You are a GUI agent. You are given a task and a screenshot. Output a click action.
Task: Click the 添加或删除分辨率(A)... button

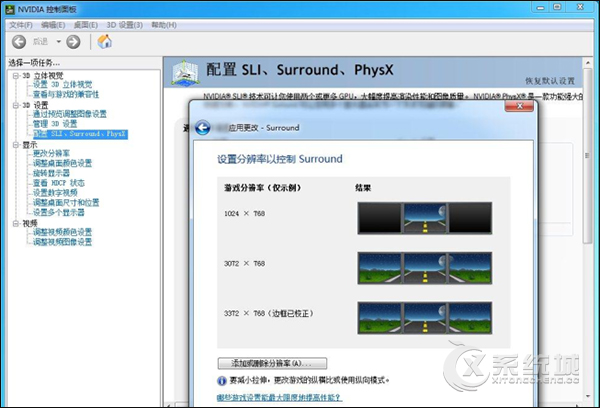272,363
